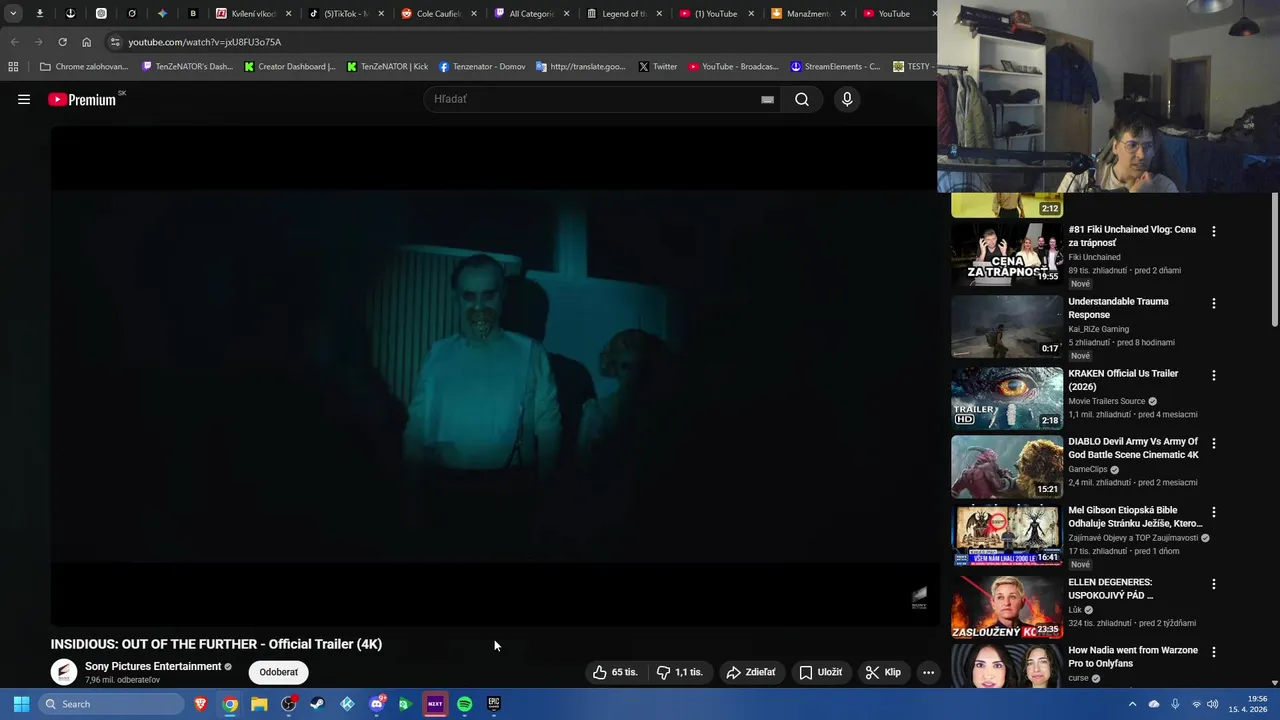
Task: View site information icon in address bar
Action: click(x=115, y=42)
